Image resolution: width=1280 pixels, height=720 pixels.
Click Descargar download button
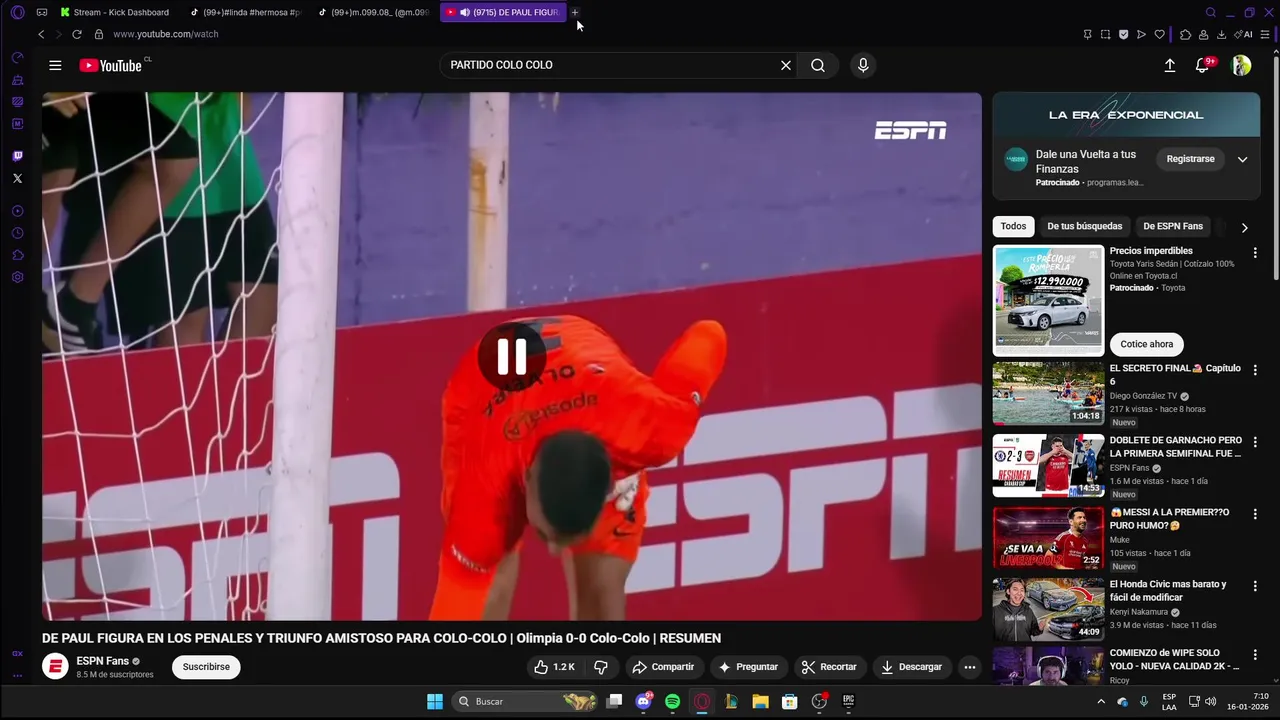click(x=911, y=667)
